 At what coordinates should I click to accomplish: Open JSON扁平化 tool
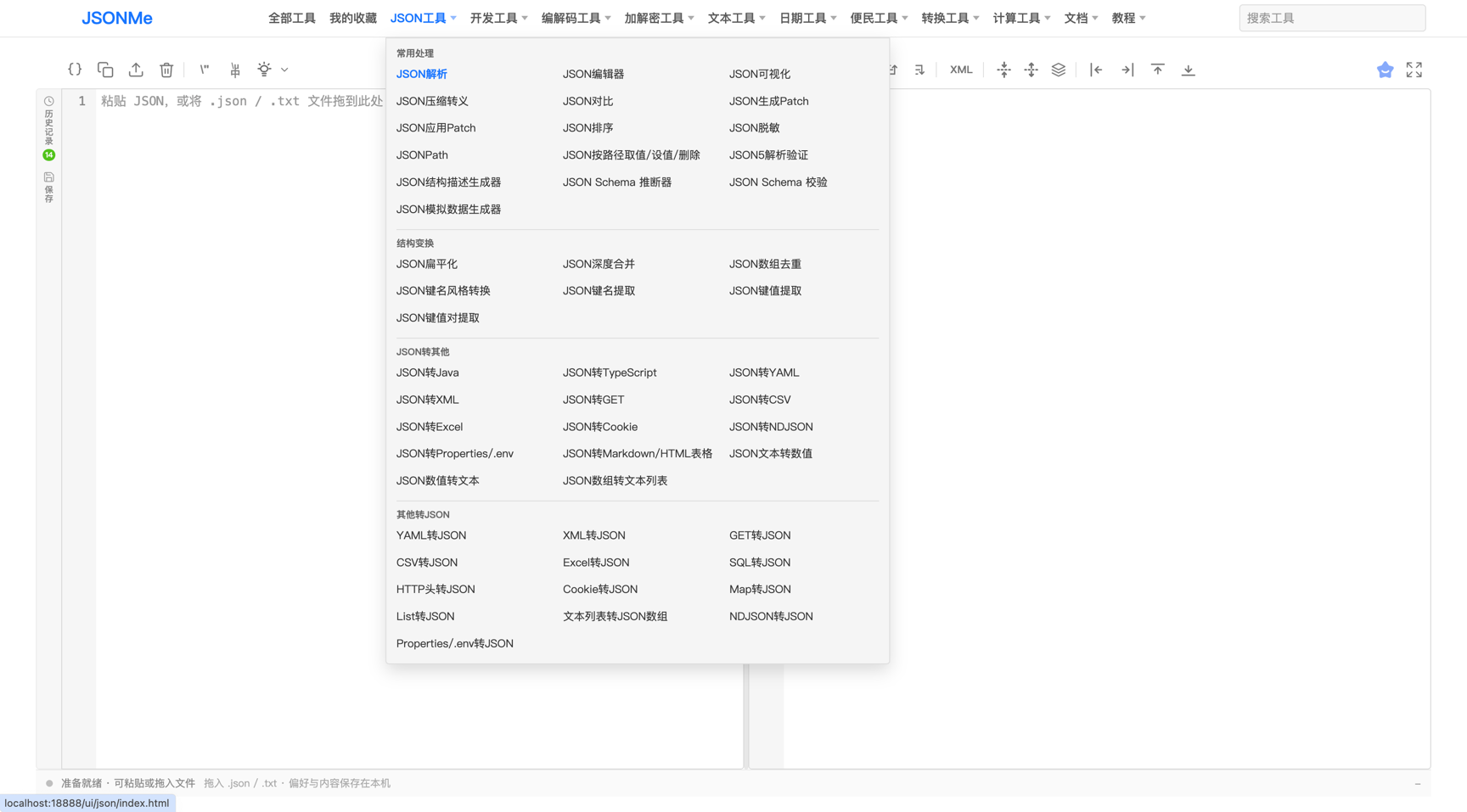tap(427, 264)
